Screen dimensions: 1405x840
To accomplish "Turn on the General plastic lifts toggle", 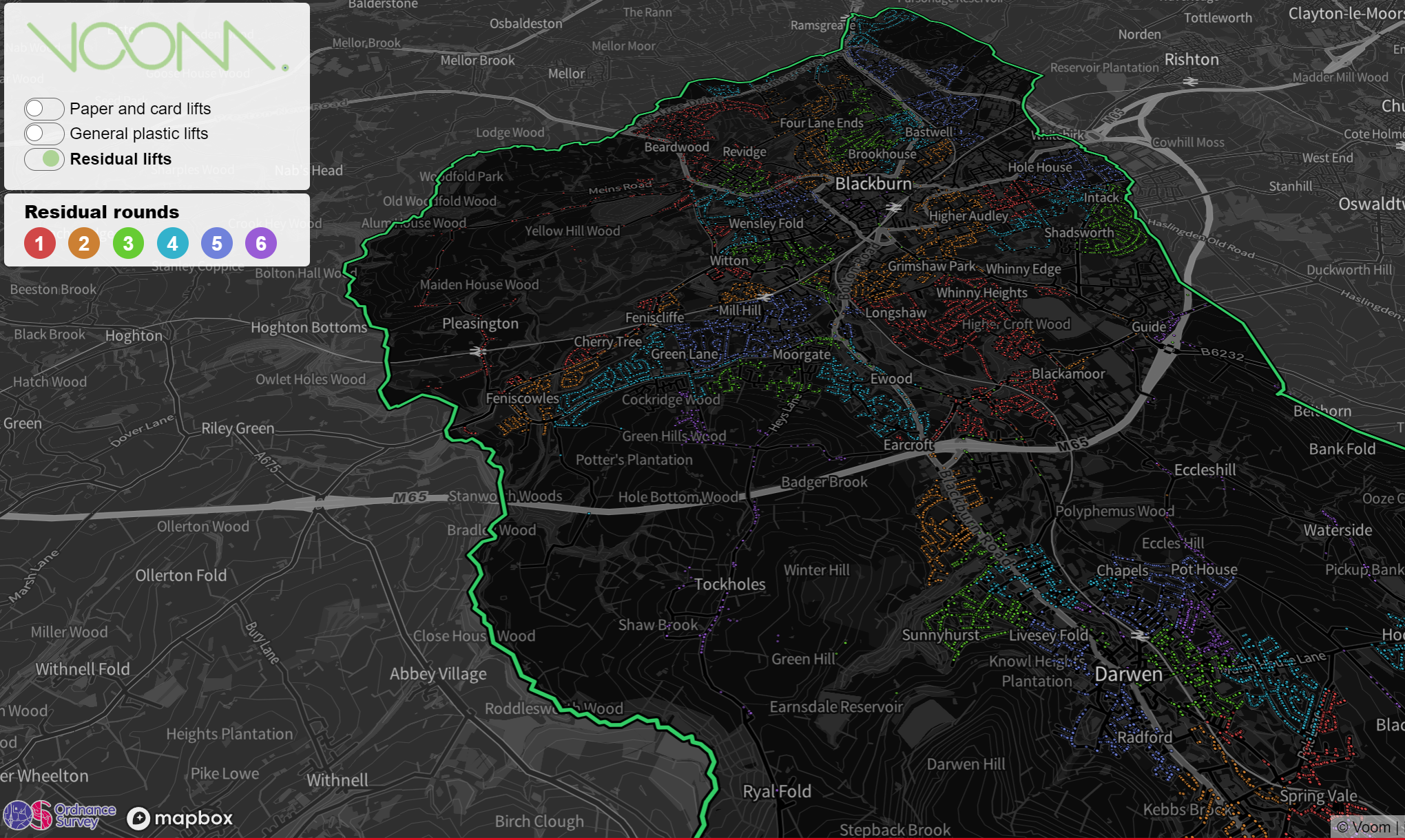I will click(44, 134).
